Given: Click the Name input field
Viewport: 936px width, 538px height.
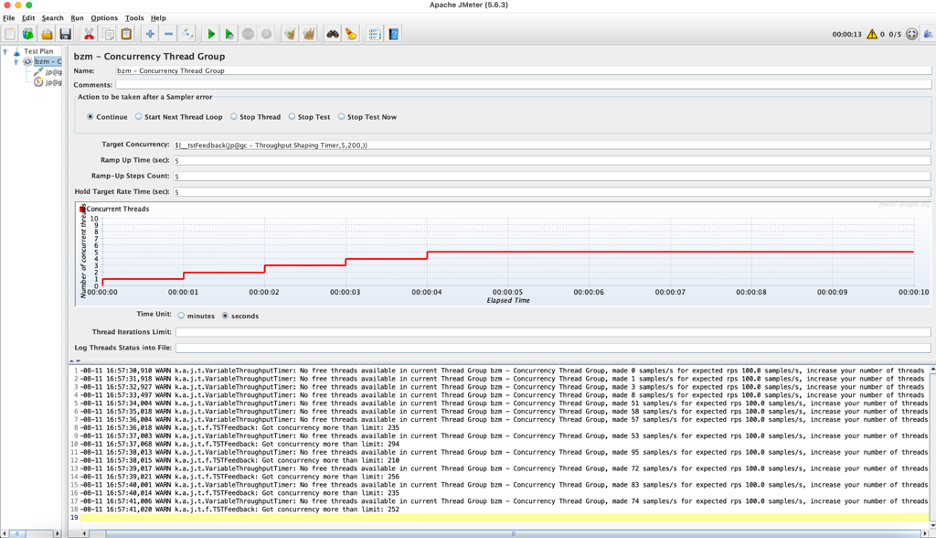Looking at the screenshot, I should [x=523, y=70].
